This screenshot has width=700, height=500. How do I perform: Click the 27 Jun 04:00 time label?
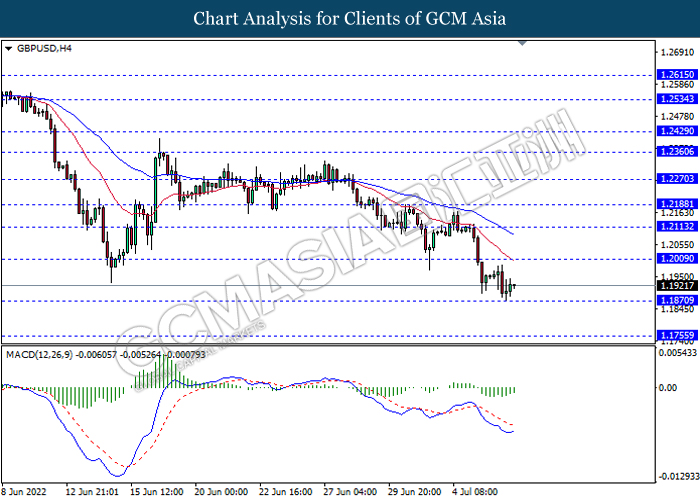[350, 492]
